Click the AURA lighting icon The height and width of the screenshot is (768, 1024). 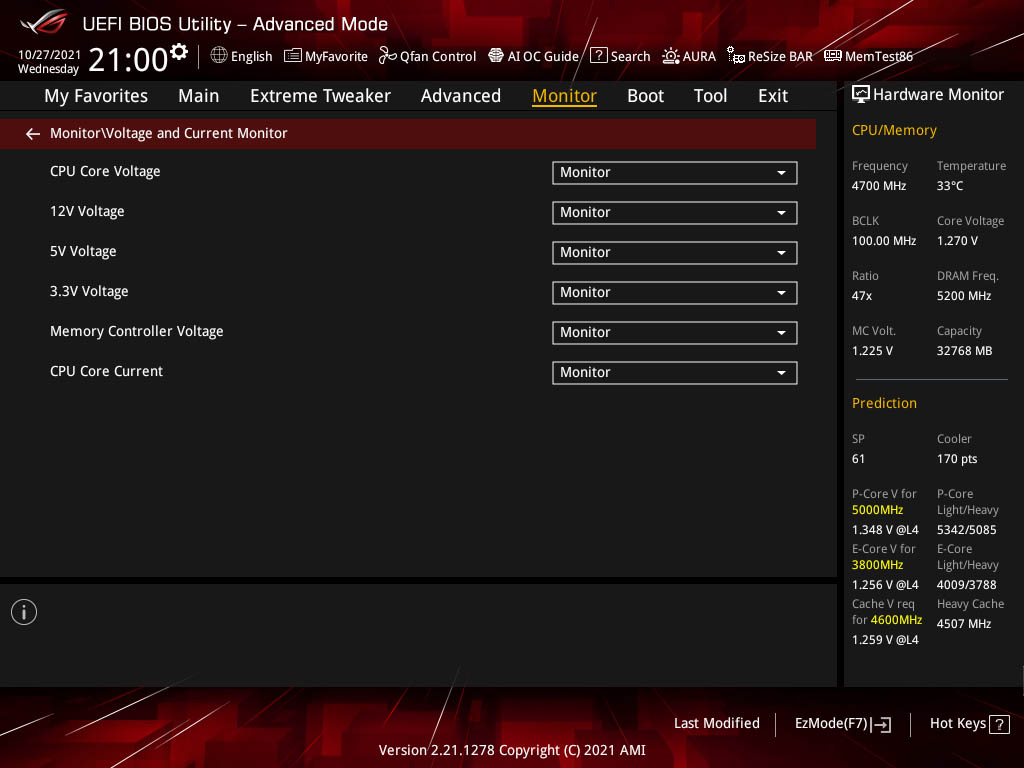[671, 56]
